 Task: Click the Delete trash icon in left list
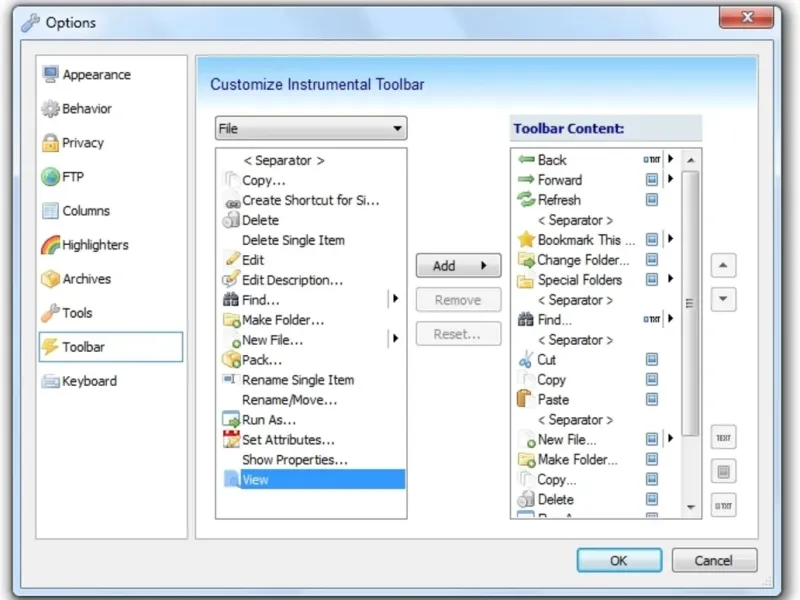(231, 220)
